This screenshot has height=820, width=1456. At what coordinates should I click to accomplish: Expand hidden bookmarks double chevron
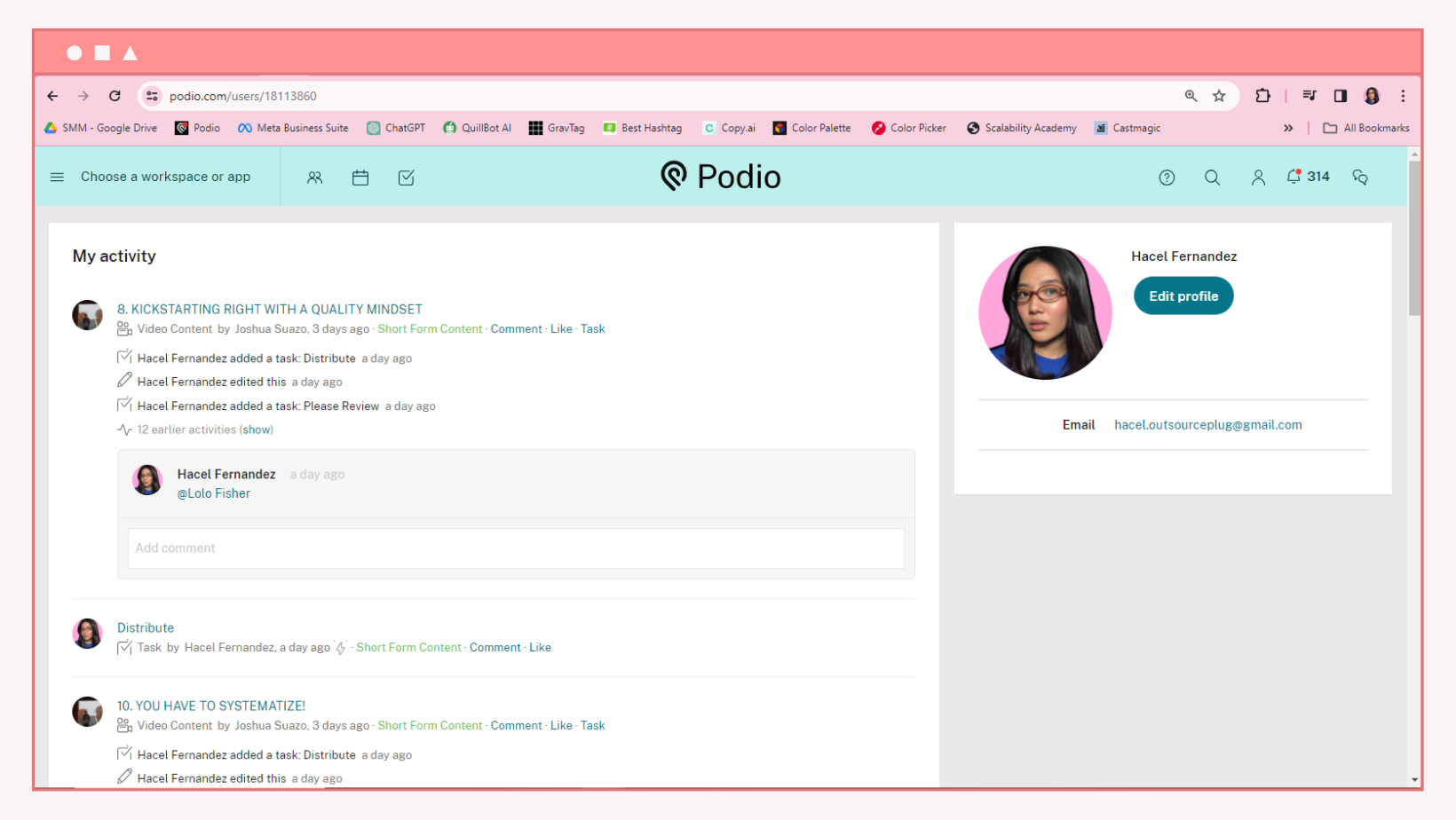coord(1288,128)
